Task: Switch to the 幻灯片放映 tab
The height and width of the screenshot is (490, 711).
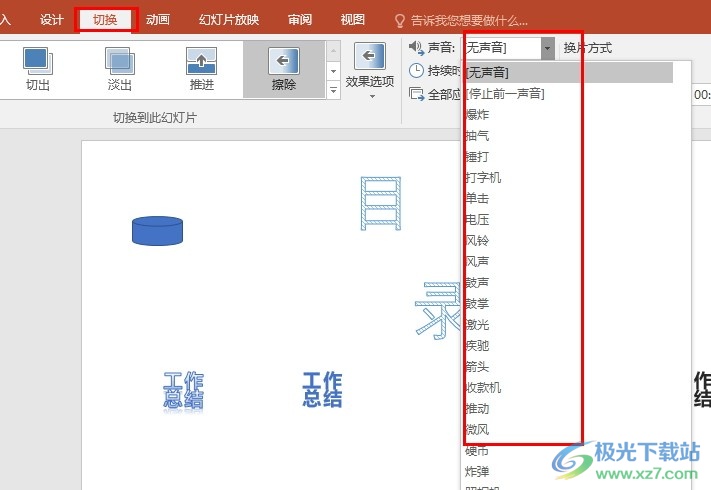Action: 229,19
